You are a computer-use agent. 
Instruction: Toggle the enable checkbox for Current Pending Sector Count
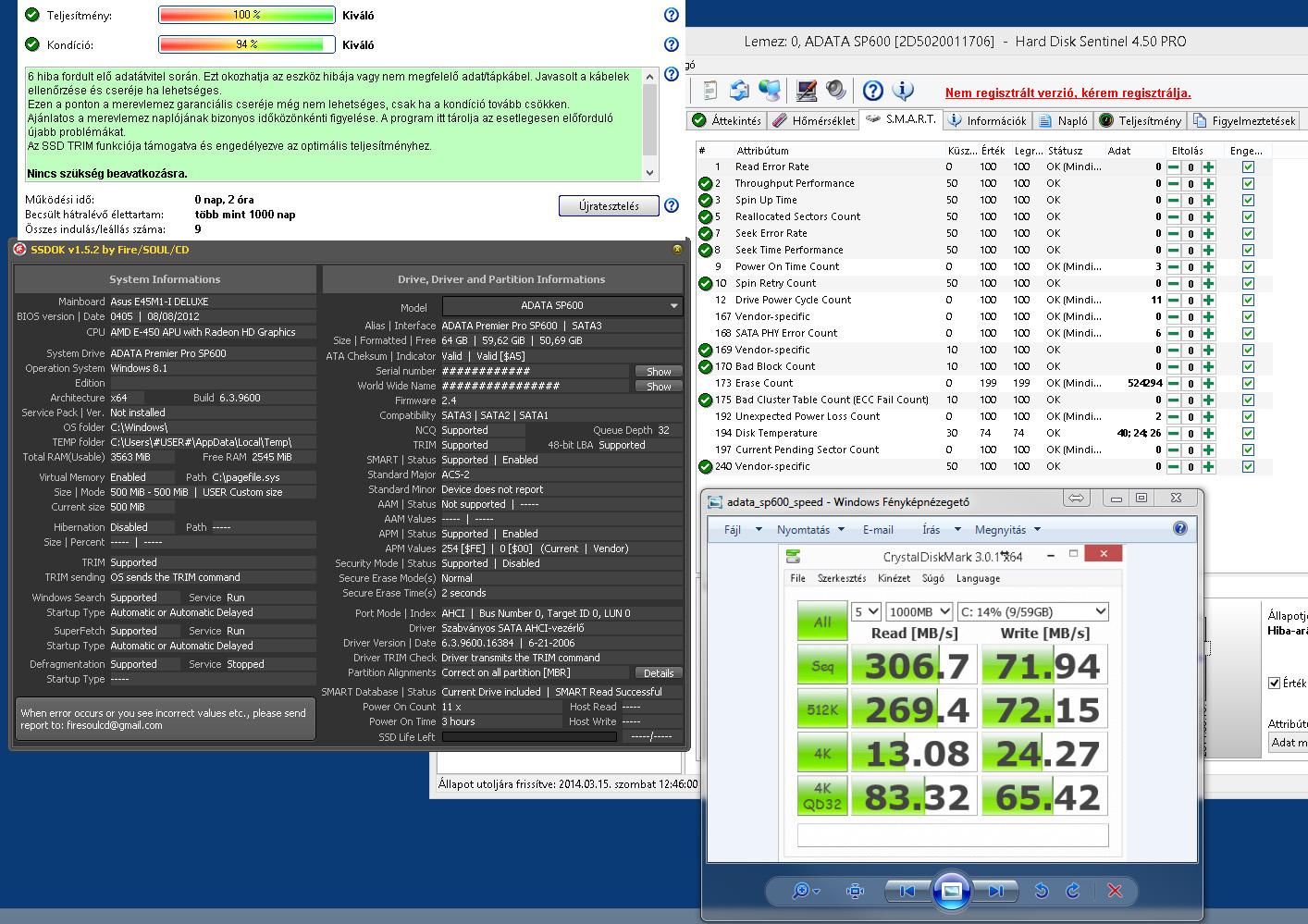coord(1248,450)
